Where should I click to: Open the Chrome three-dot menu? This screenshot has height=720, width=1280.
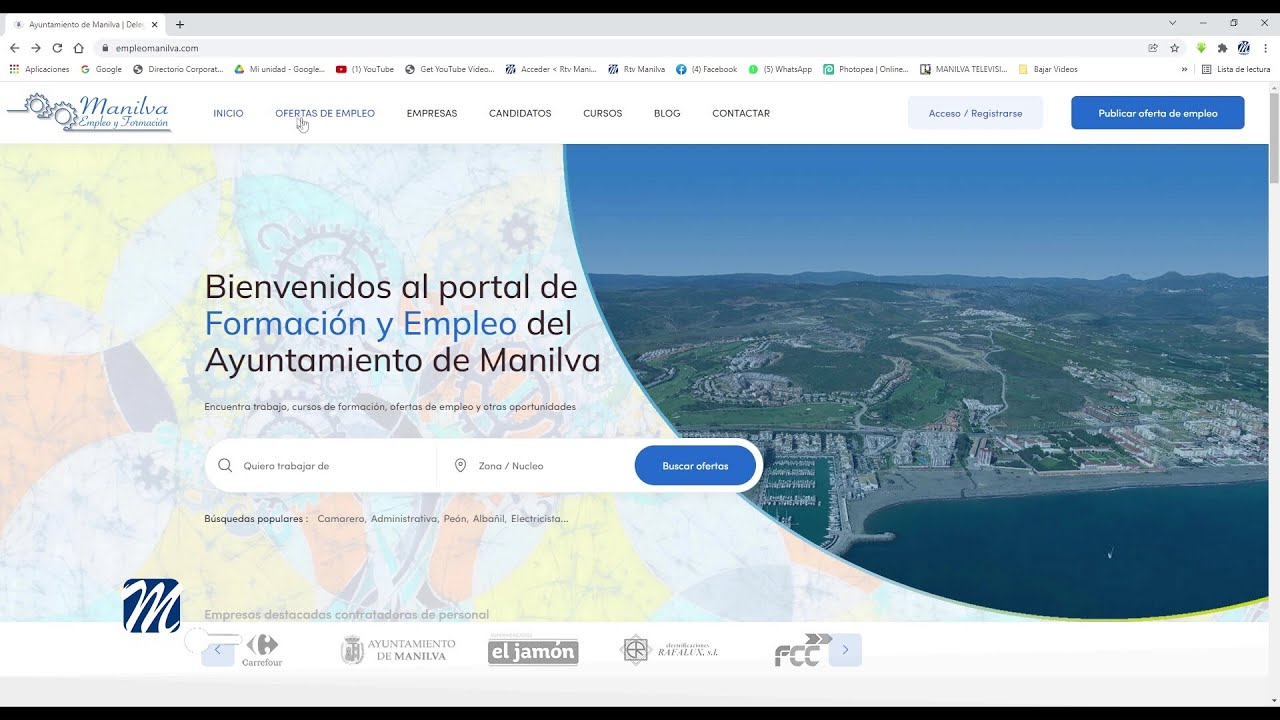[1265, 48]
